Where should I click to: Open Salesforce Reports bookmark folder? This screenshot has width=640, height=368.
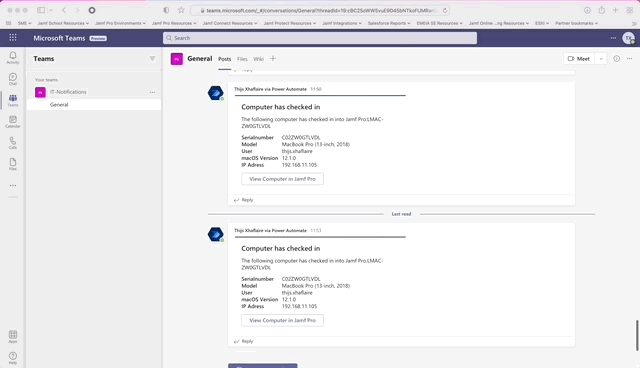pyautogui.click(x=389, y=23)
